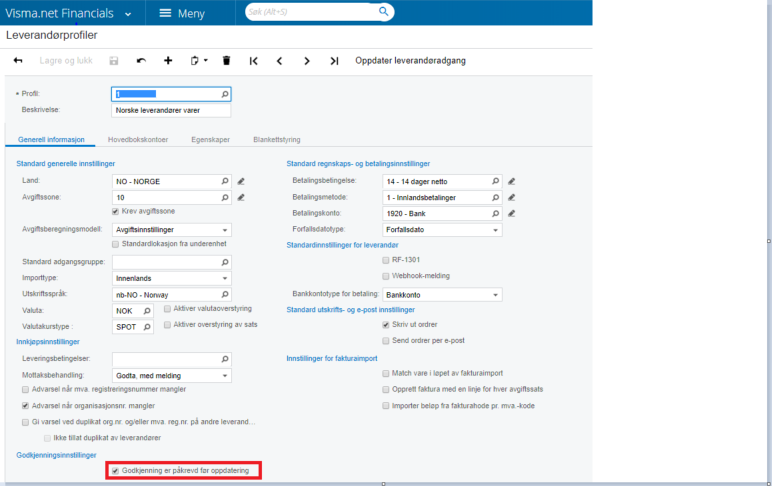Open lookup for Utskriftsspråk field
This screenshot has width=772, height=486.
click(225, 294)
